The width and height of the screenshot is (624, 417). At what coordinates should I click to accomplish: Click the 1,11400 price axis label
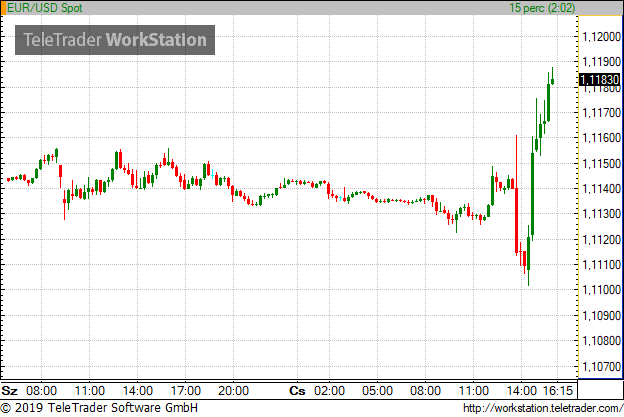click(x=601, y=189)
